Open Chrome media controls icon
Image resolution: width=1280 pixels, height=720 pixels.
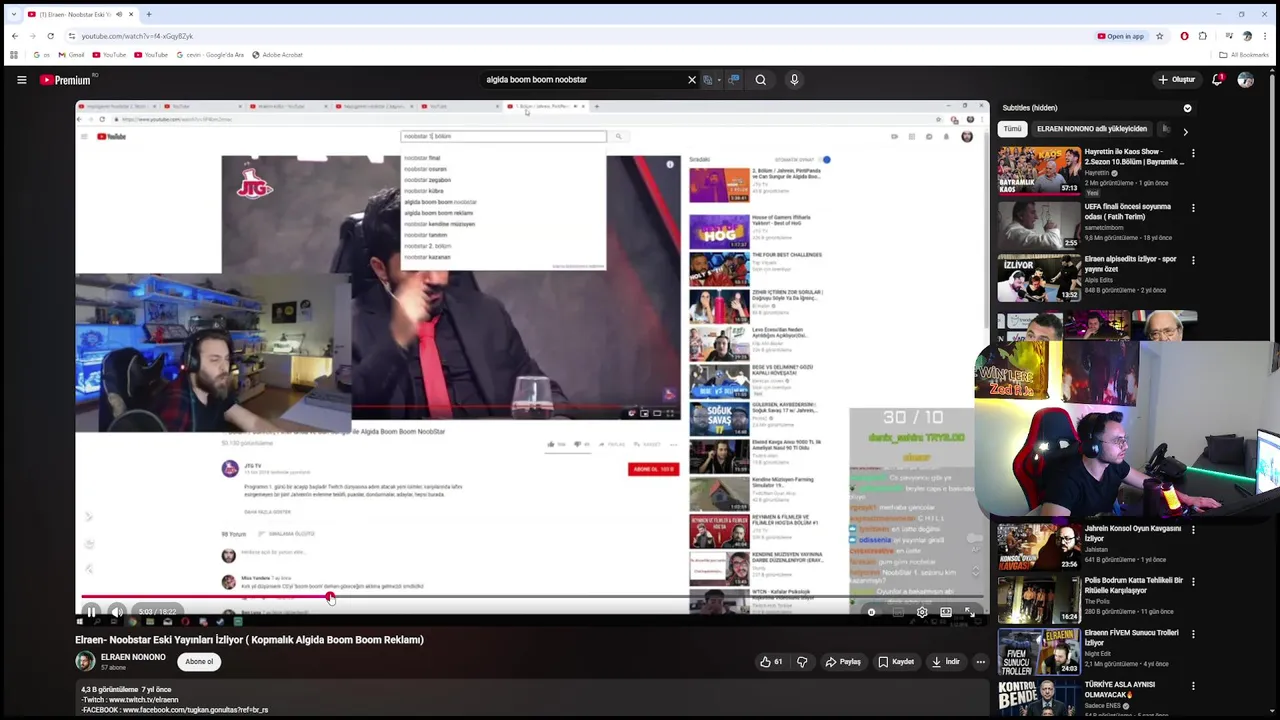pyautogui.click(x=1227, y=36)
